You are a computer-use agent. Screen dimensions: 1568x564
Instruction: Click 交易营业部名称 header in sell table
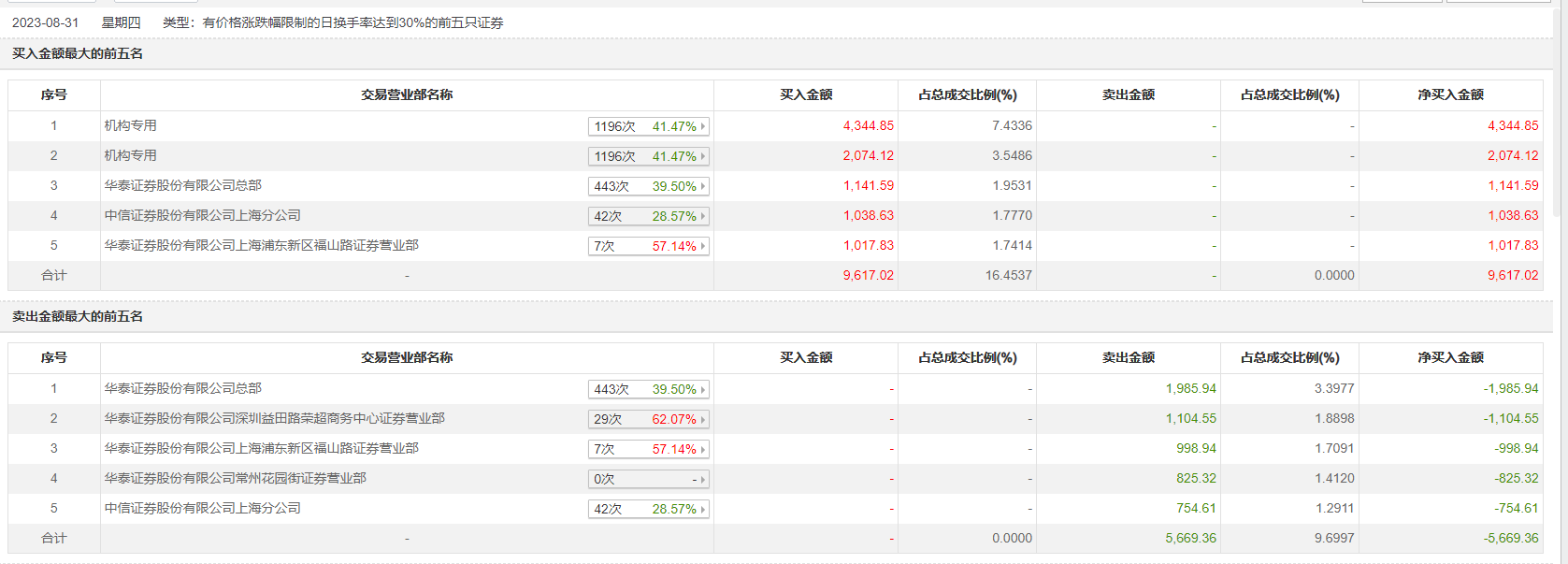coord(407,357)
